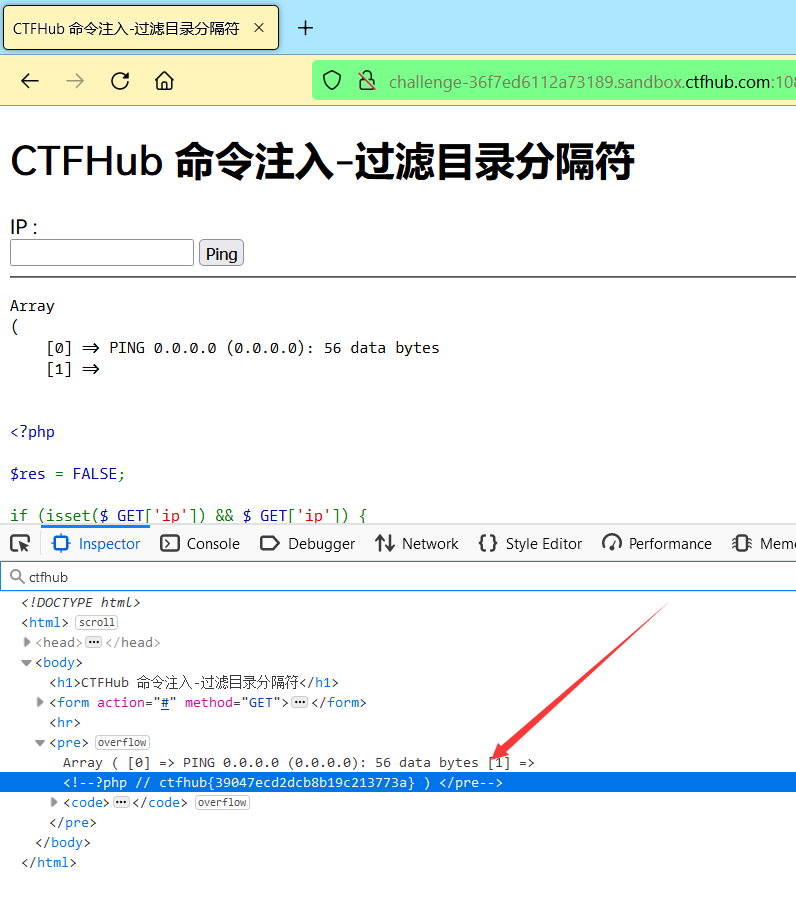The height and width of the screenshot is (900, 796).
Task: Reload the current page
Action: [x=120, y=81]
